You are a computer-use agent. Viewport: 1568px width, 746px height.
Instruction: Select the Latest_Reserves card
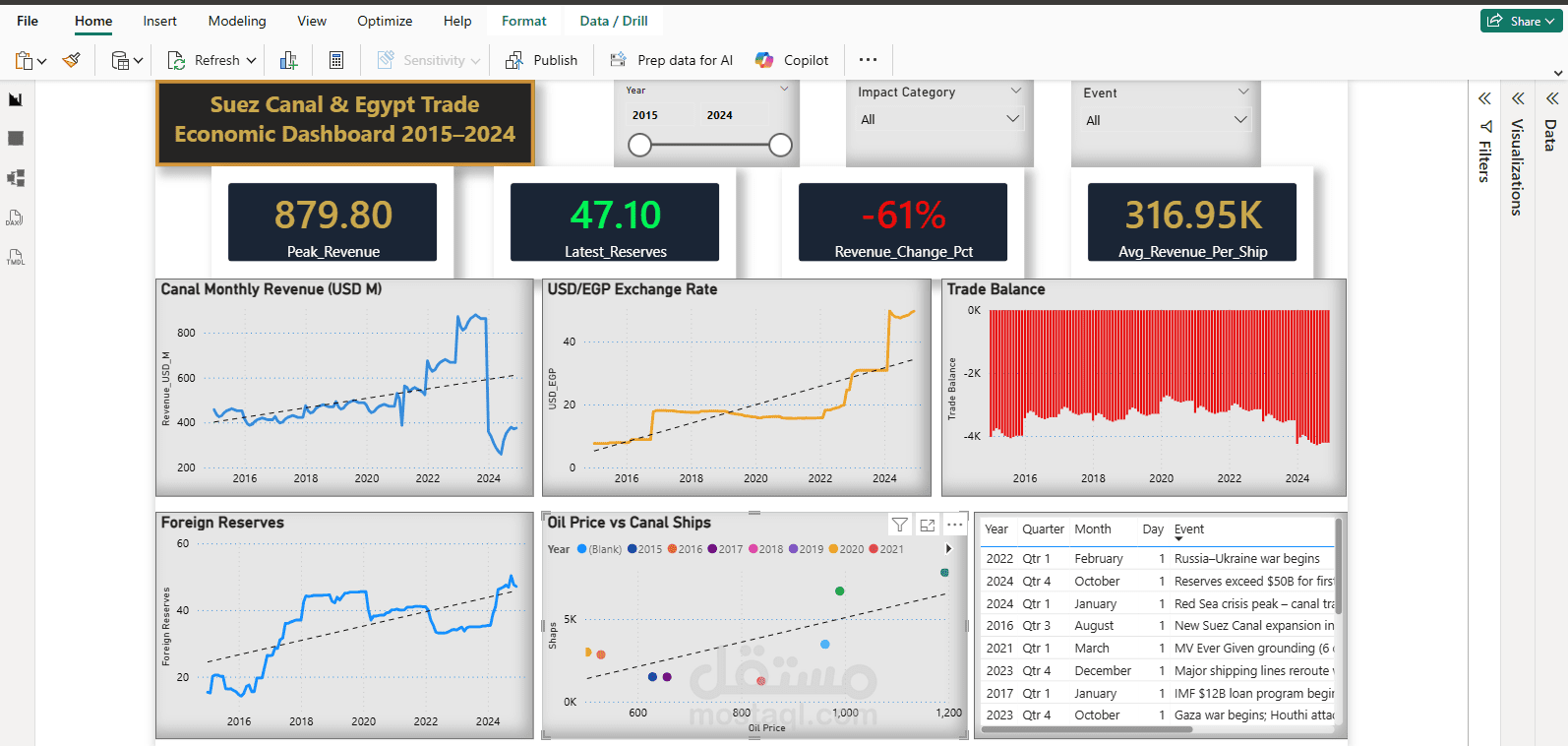click(x=615, y=222)
